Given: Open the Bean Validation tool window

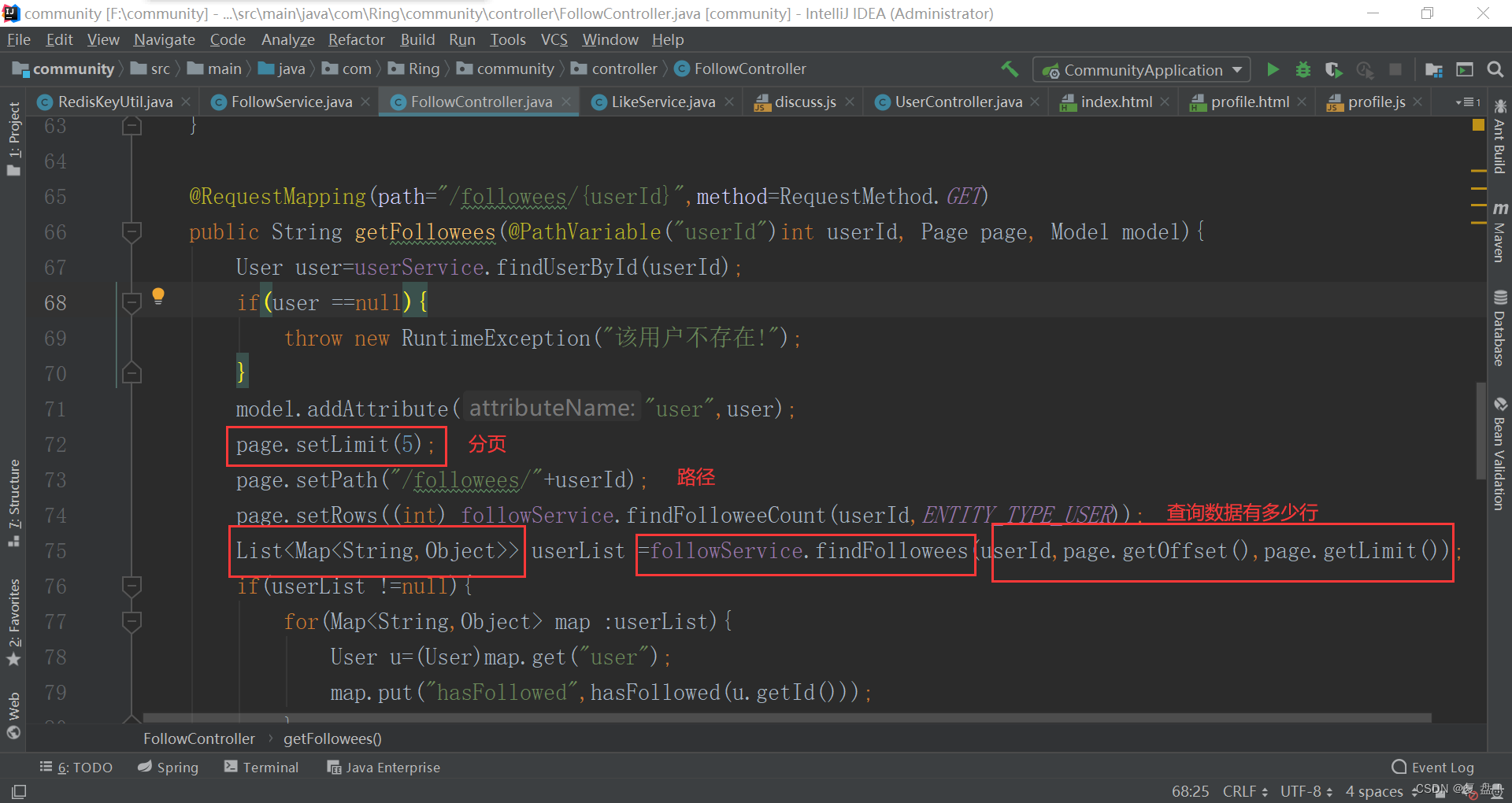Looking at the screenshot, I should tap(1499, 454).
